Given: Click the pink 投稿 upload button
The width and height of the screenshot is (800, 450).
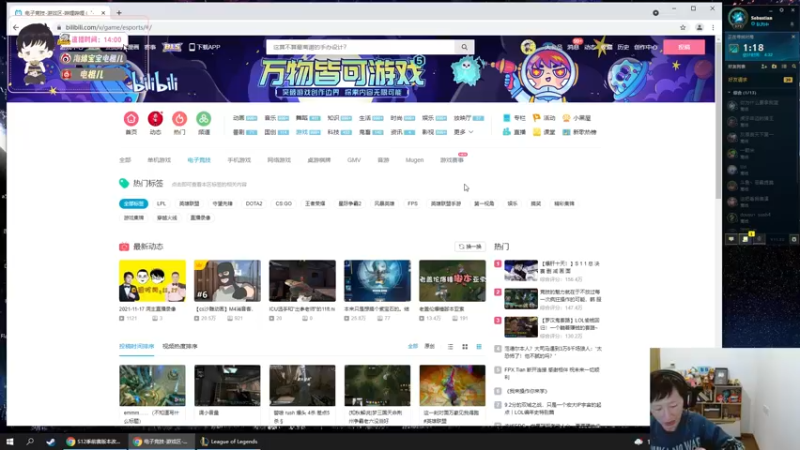Looking at the screenshot, I should pos(684,47).
